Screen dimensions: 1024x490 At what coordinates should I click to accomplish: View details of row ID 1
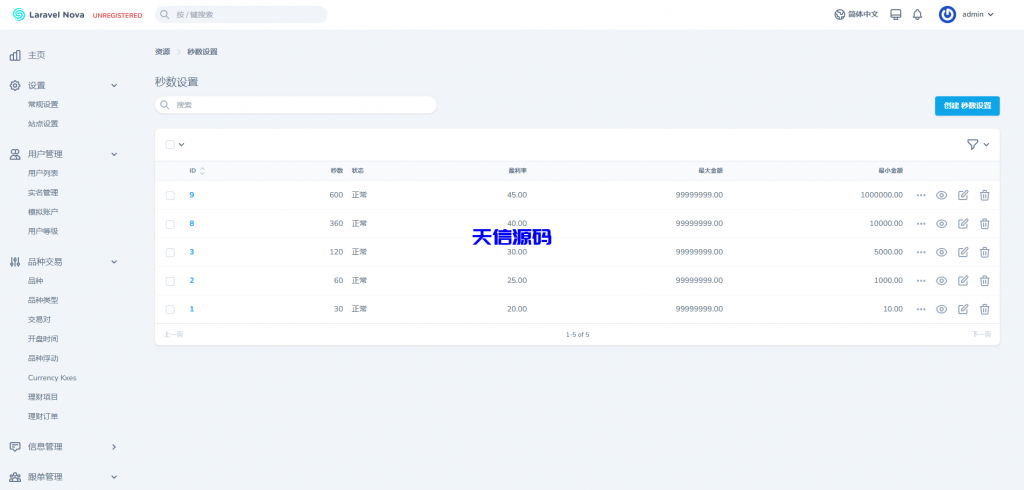[941, 309]
